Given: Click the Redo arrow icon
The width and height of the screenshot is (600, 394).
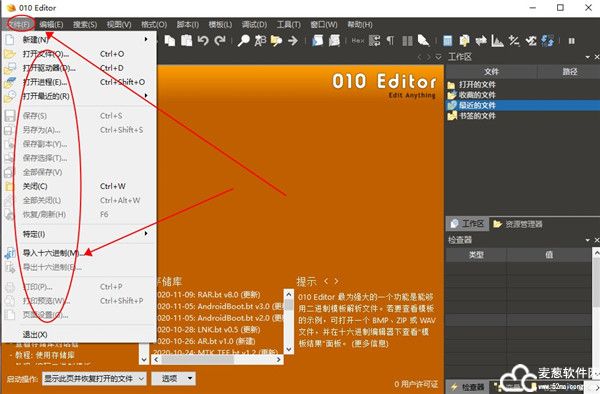Looking at the screenshot, I should click(x=220, y=40).
